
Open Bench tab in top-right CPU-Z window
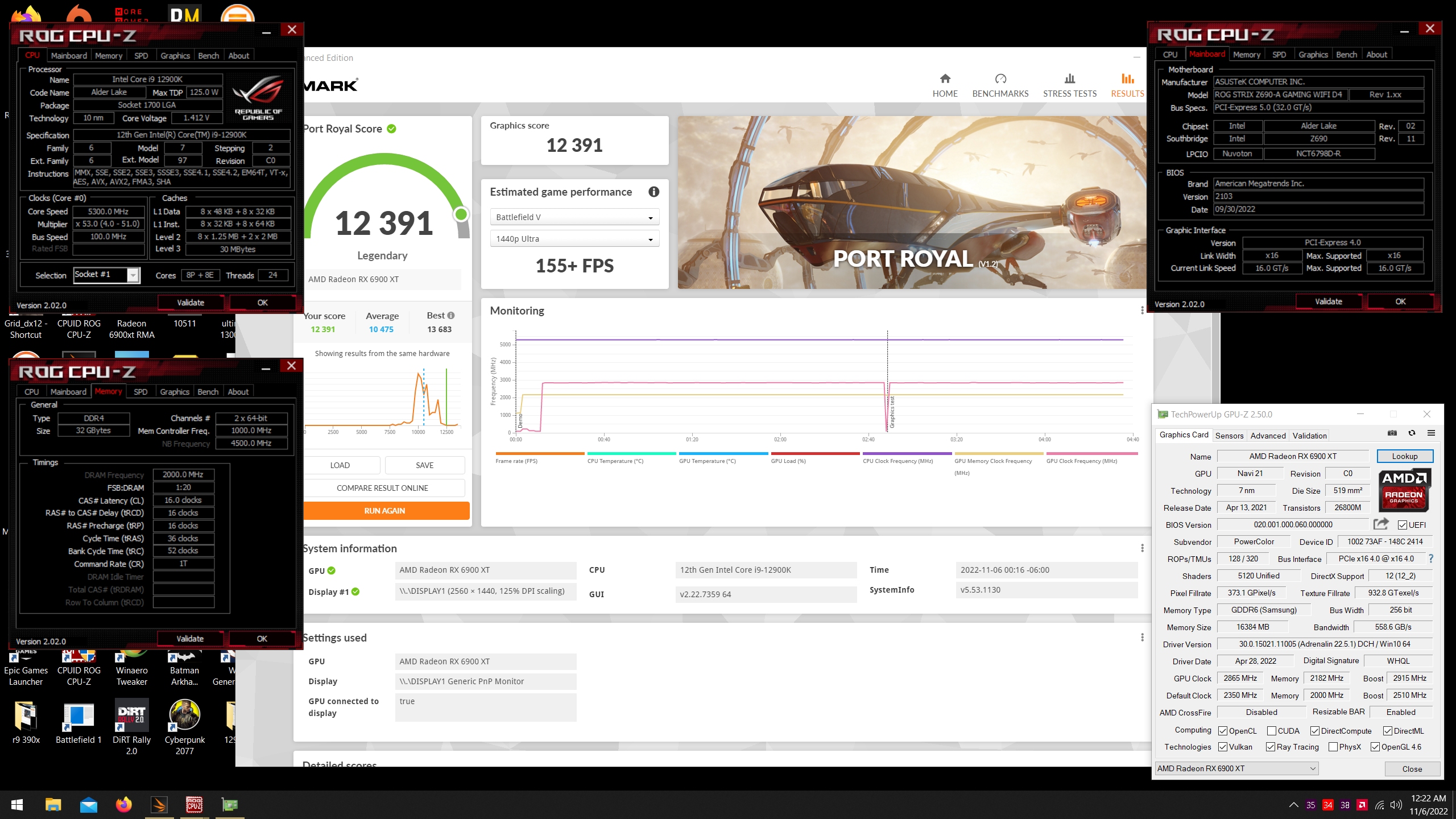(x=1346, y=55)
